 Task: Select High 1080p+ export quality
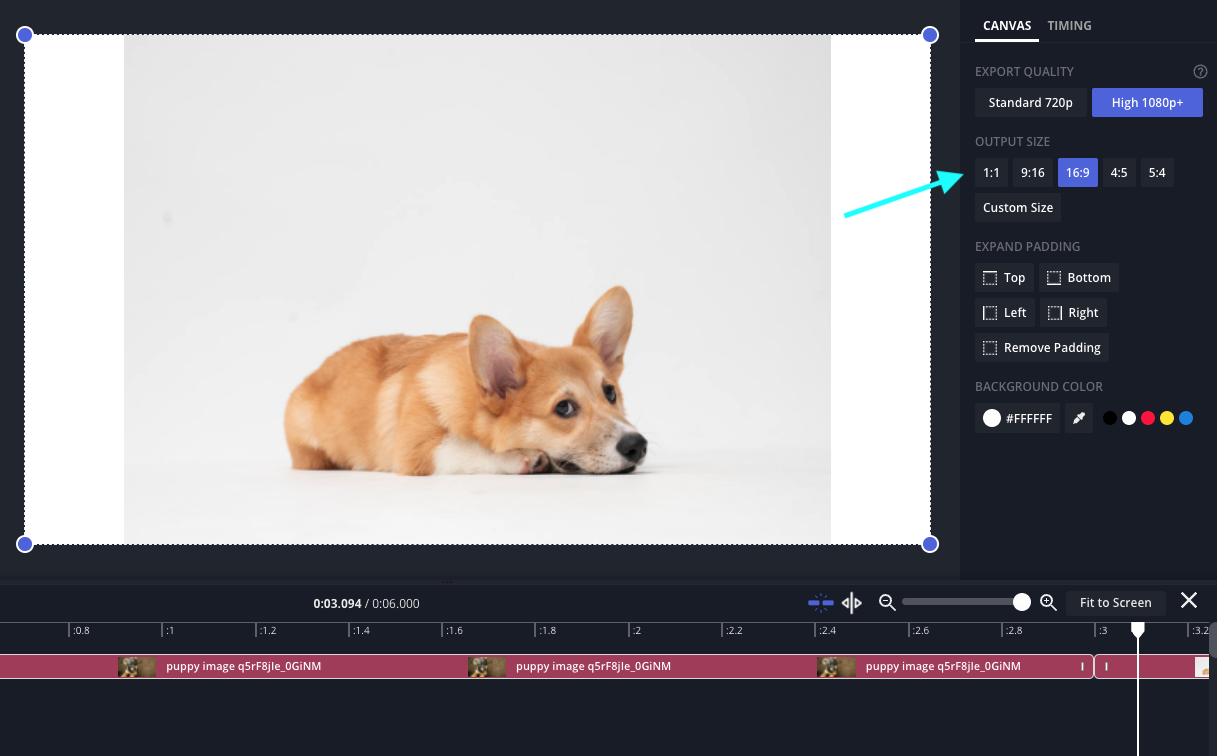[x=1146, y=103]
